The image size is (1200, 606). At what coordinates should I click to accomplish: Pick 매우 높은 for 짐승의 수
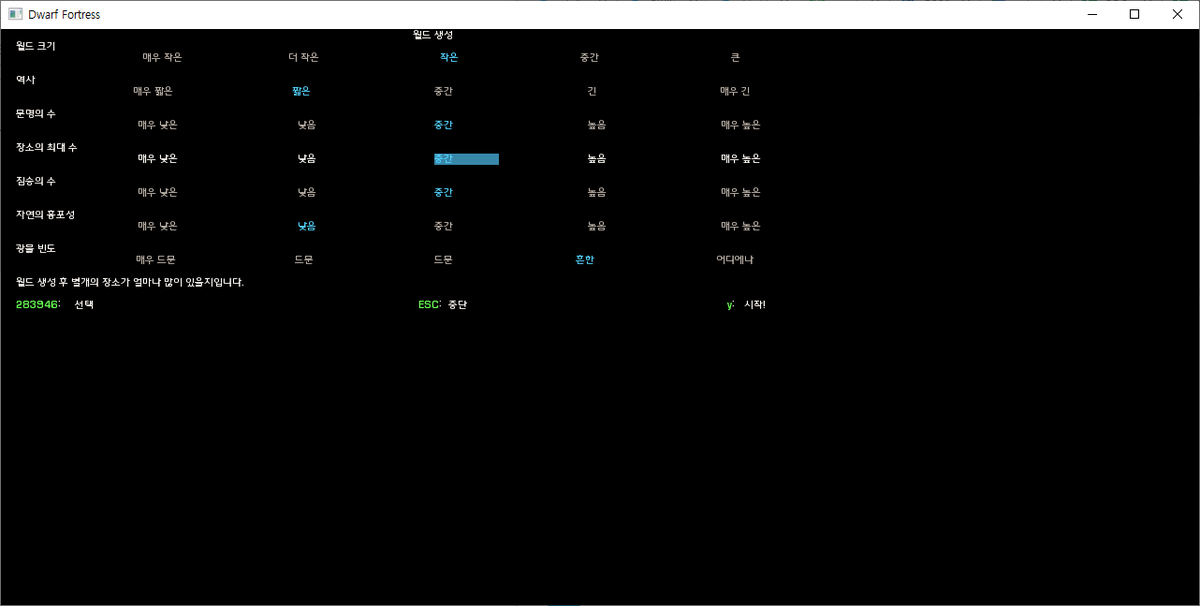pyautogui.click(x=740, y=192)
